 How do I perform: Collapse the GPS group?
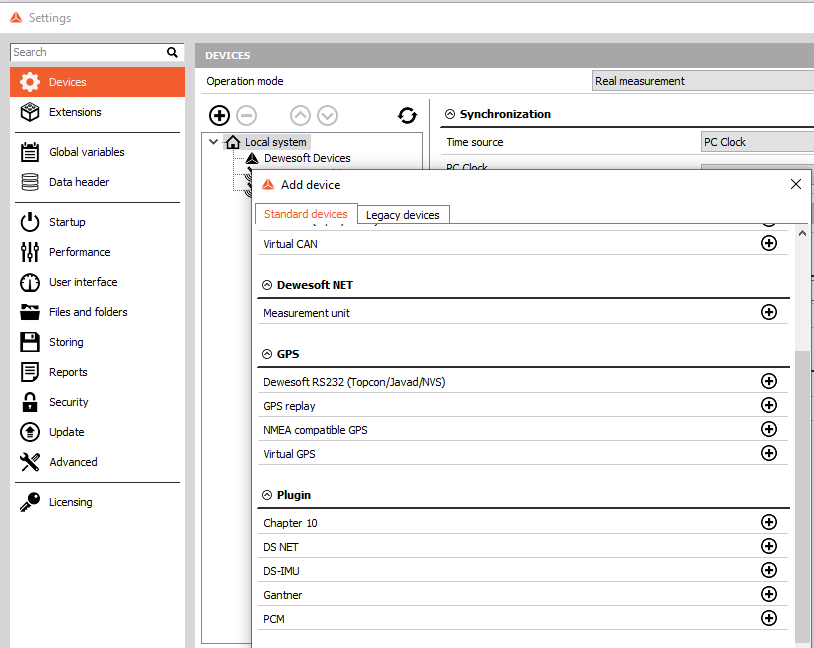[x=267, y=354]
